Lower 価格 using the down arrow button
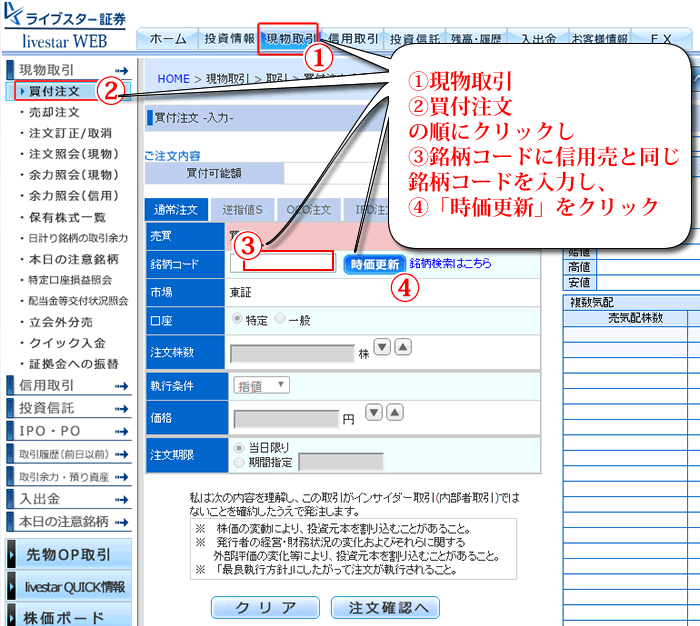 click(x=372, y=412)
